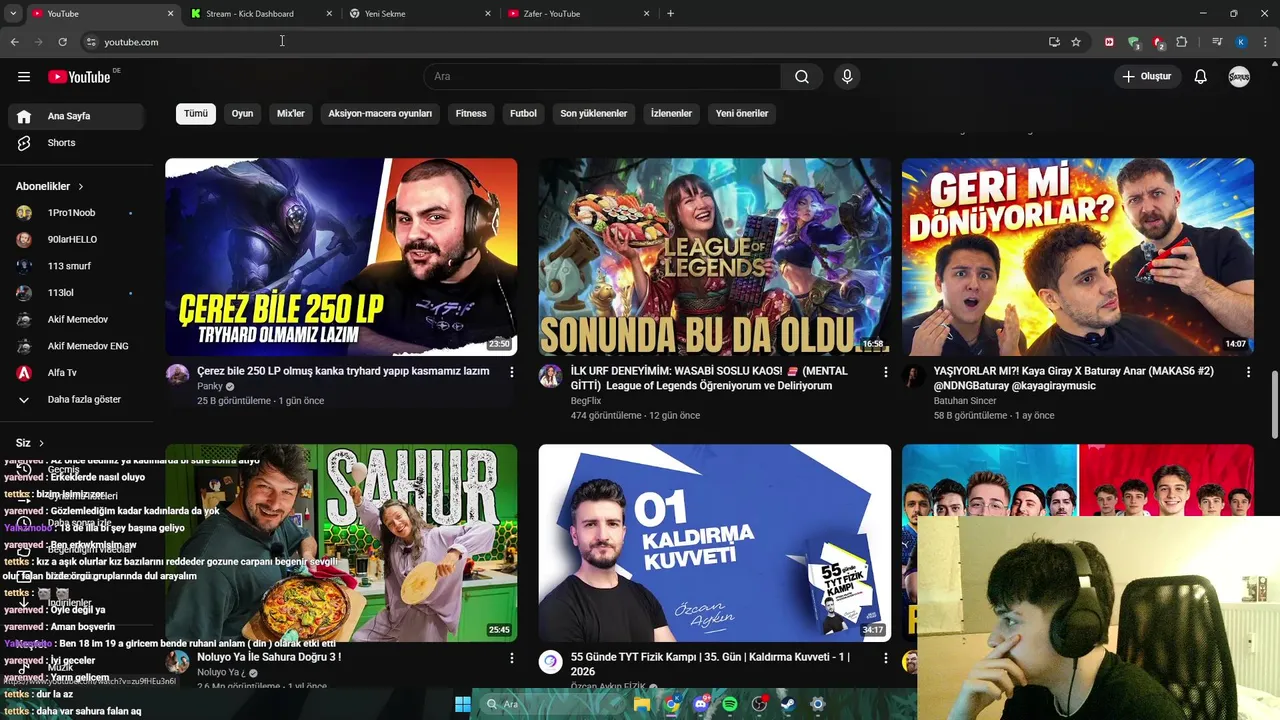
Task: Open more options for BegFlix URF video
Action: pyautogui.click(x=885, y=372)
